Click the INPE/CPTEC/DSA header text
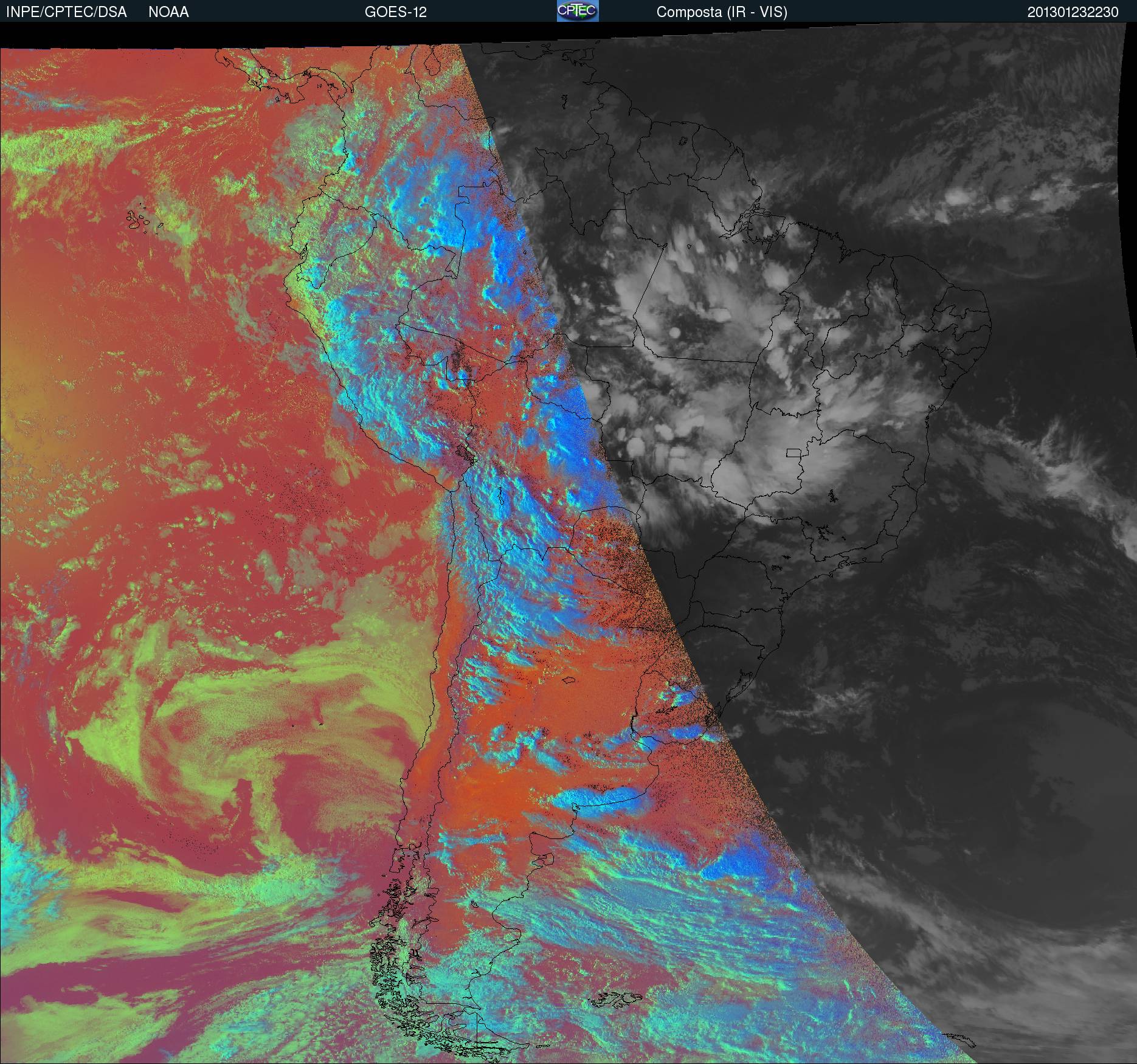This screenshot has width=1137, height=1064. pos(66,12)
